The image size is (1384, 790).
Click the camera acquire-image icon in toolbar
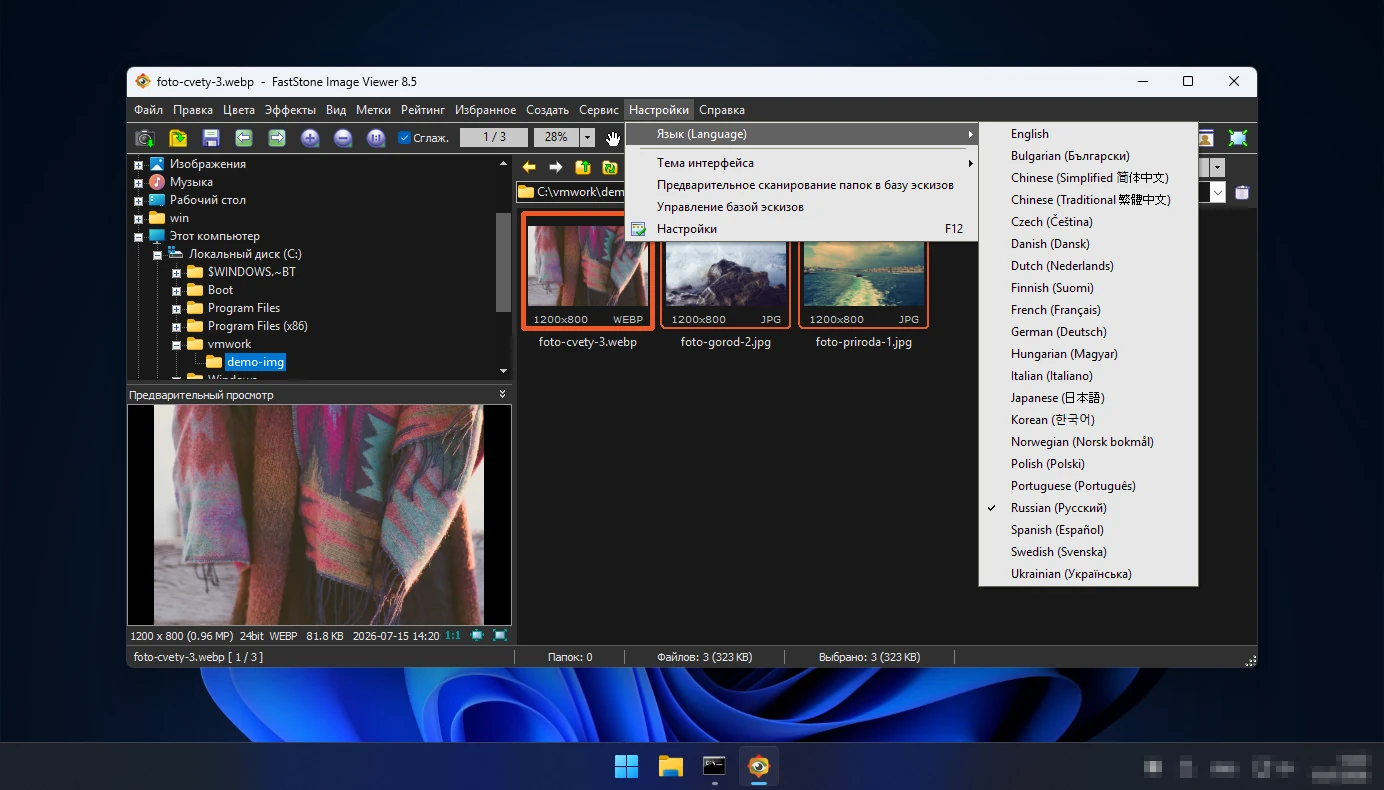point(145,138)
